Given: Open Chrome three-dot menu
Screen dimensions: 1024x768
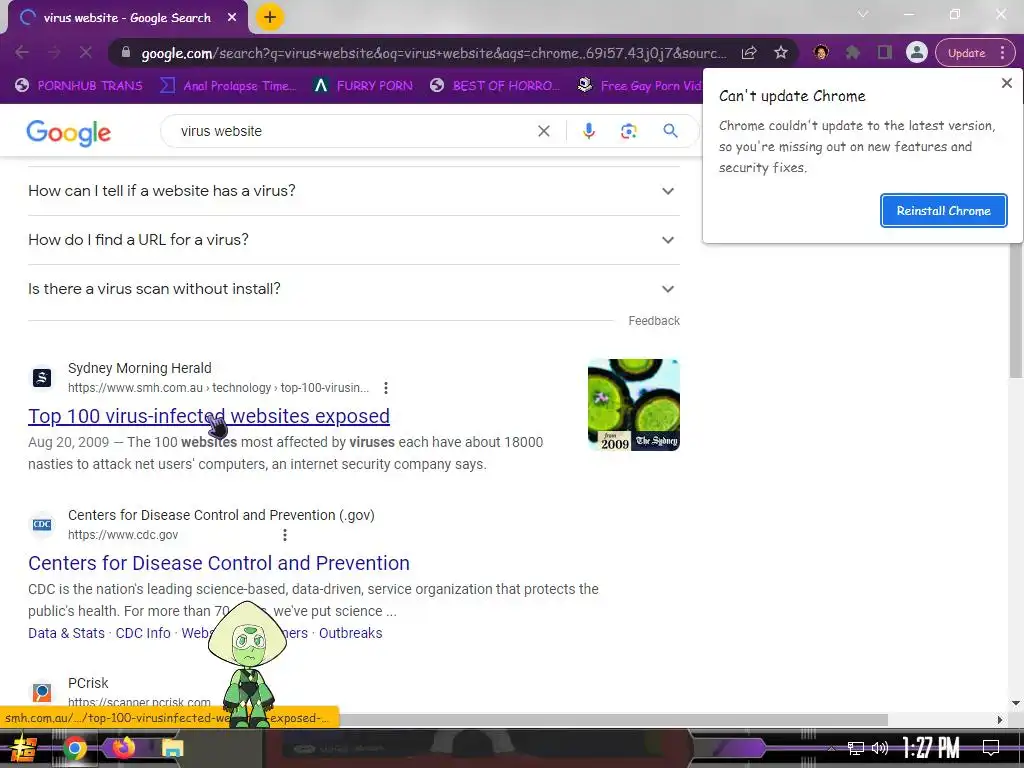Looking at the screenshot, I should point(1002,53).
